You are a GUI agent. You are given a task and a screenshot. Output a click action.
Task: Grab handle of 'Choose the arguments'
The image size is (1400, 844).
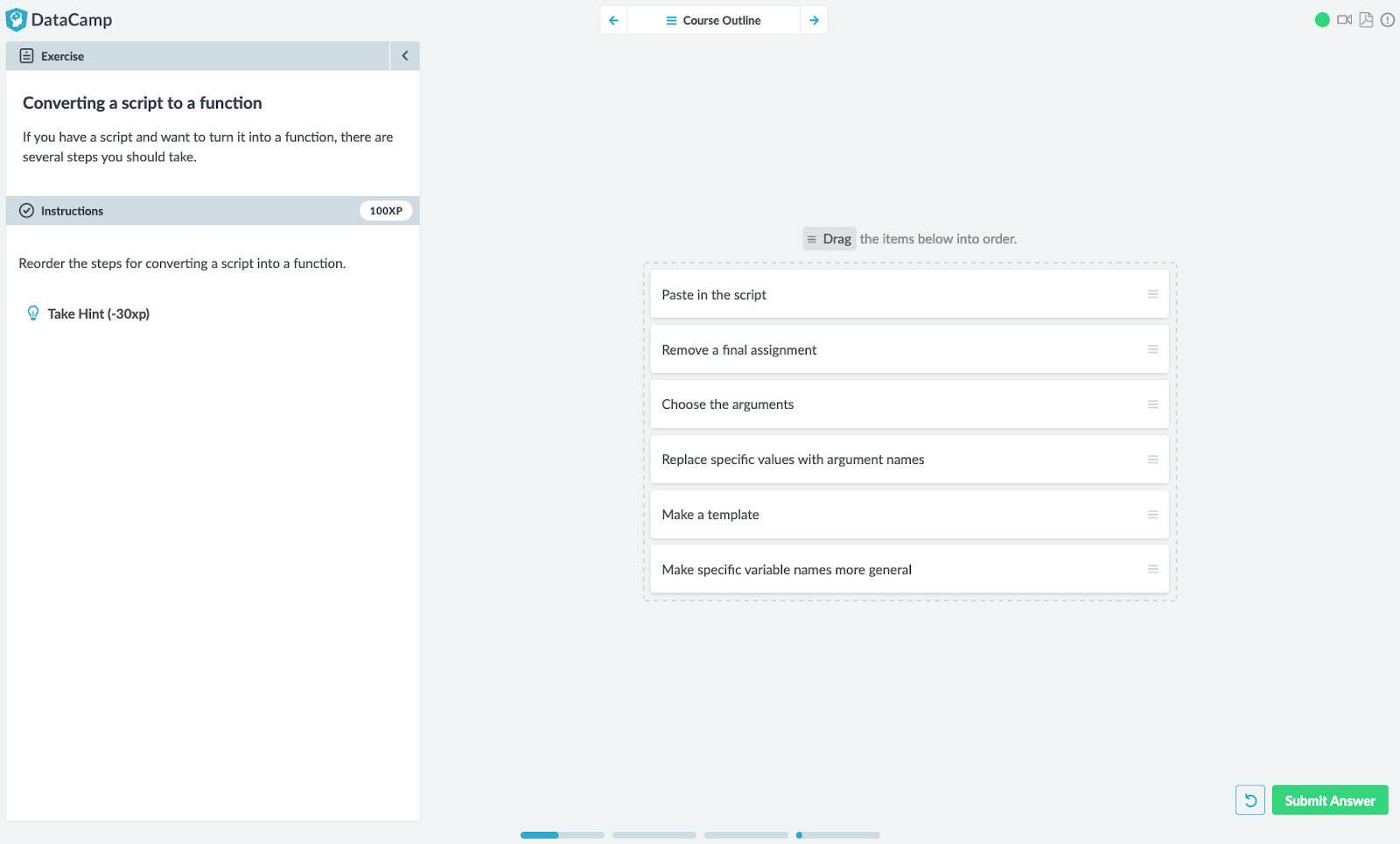[x=1152, y=404]
